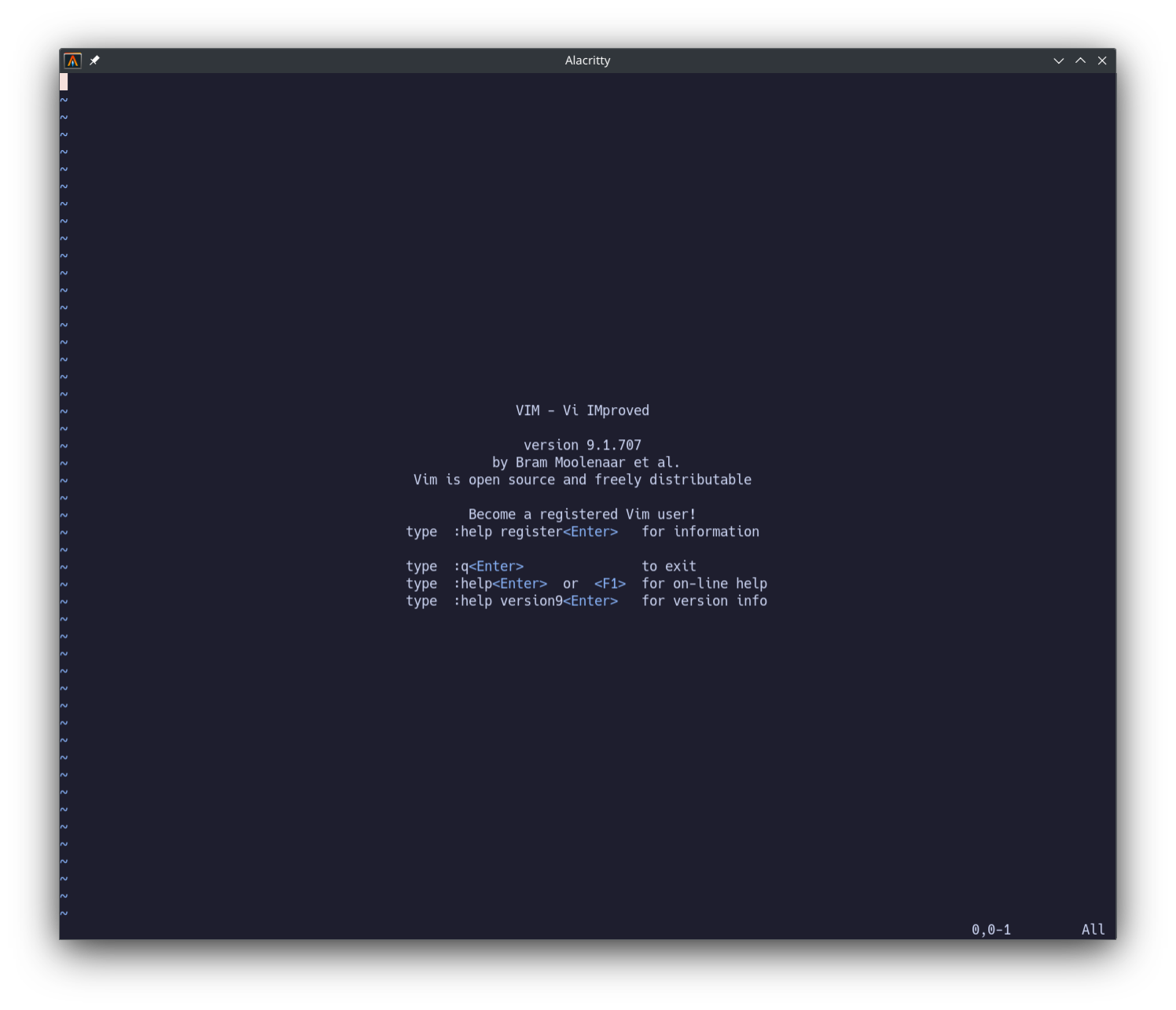The image size is (1176, 1010).
Task: Click the Alacritty window title text
Action: coord(587,61)
